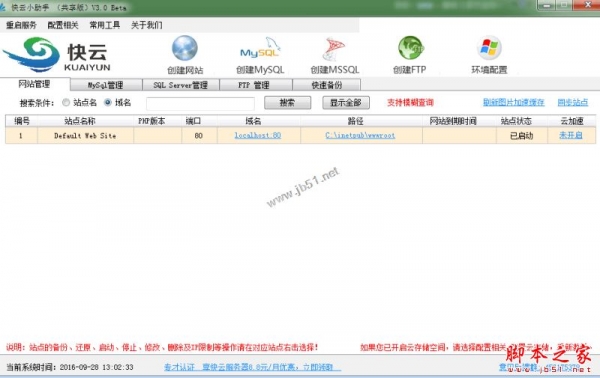Click the 创建FTP green globe icon

(x=410, y=48)
